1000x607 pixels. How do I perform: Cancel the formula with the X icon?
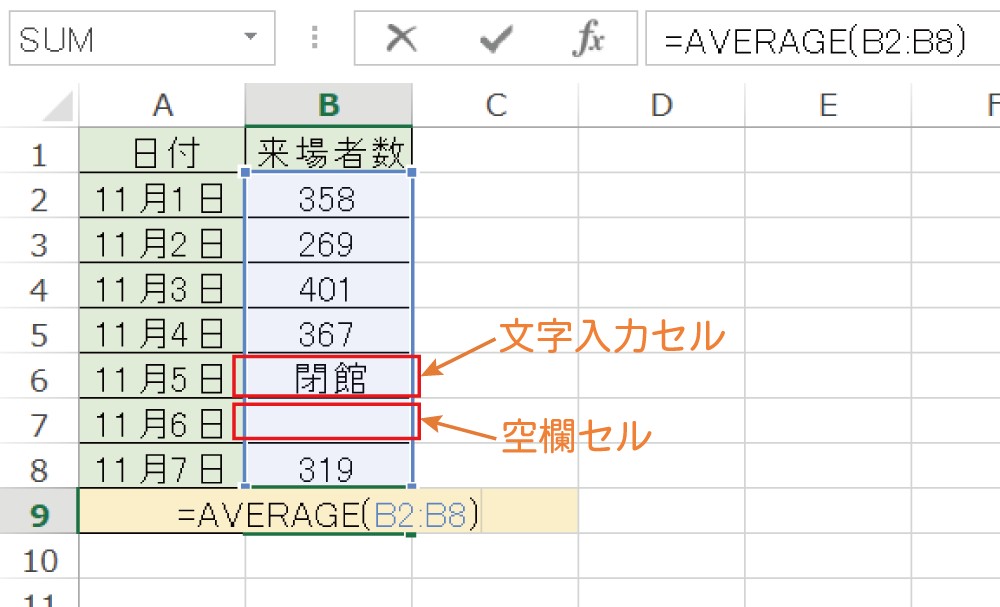coord(401,38)
